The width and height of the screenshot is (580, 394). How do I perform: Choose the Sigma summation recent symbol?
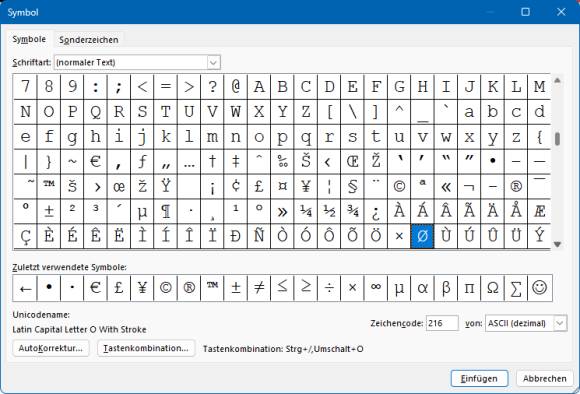pos(516,288)
